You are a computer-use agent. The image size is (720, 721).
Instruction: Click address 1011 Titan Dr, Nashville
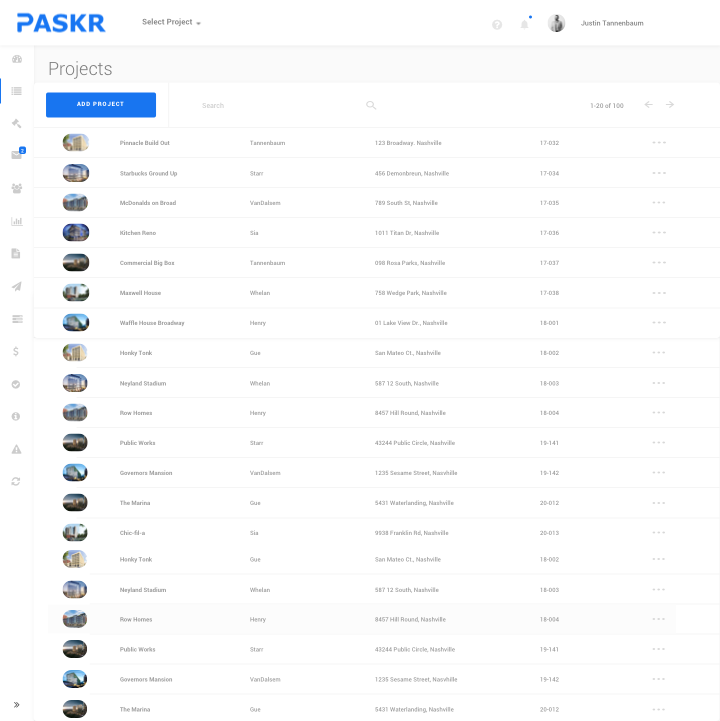406,233
